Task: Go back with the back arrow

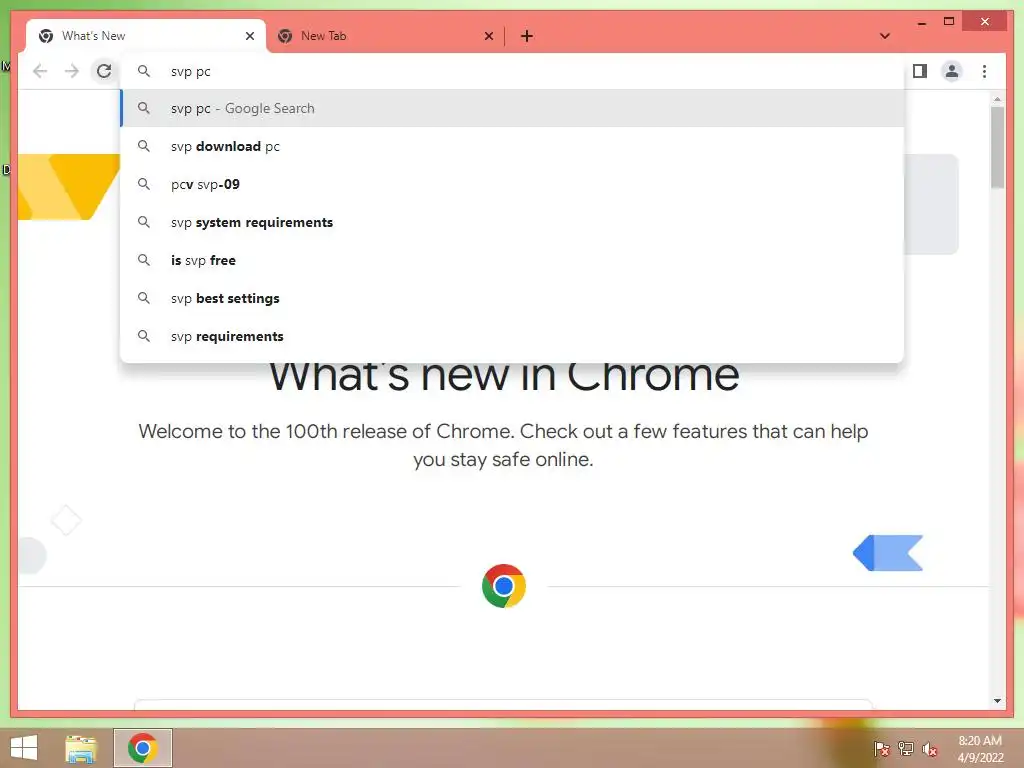Action: pyautogui.click(x=40, y=71)
